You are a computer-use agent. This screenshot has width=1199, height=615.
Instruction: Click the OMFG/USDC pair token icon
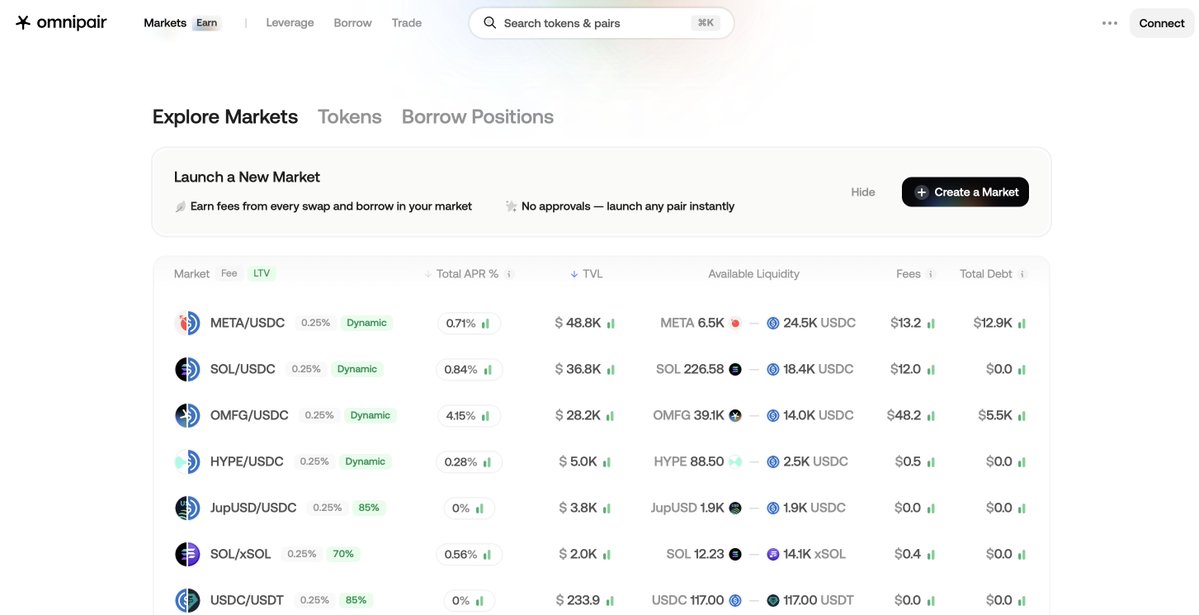(187, 415)
